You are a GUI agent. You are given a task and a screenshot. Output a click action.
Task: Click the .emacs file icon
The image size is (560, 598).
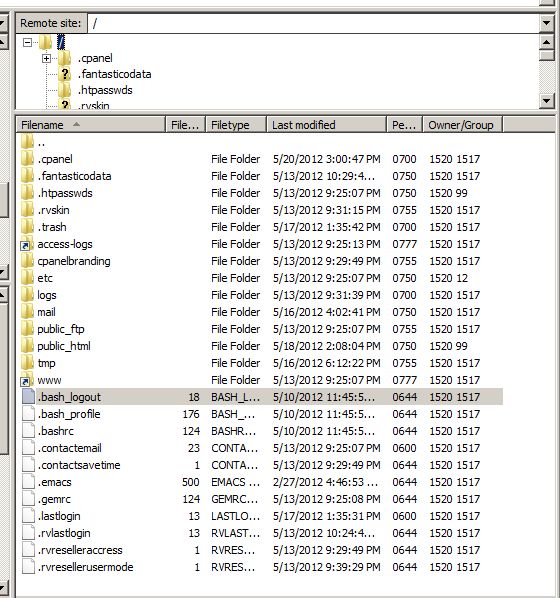28,482
